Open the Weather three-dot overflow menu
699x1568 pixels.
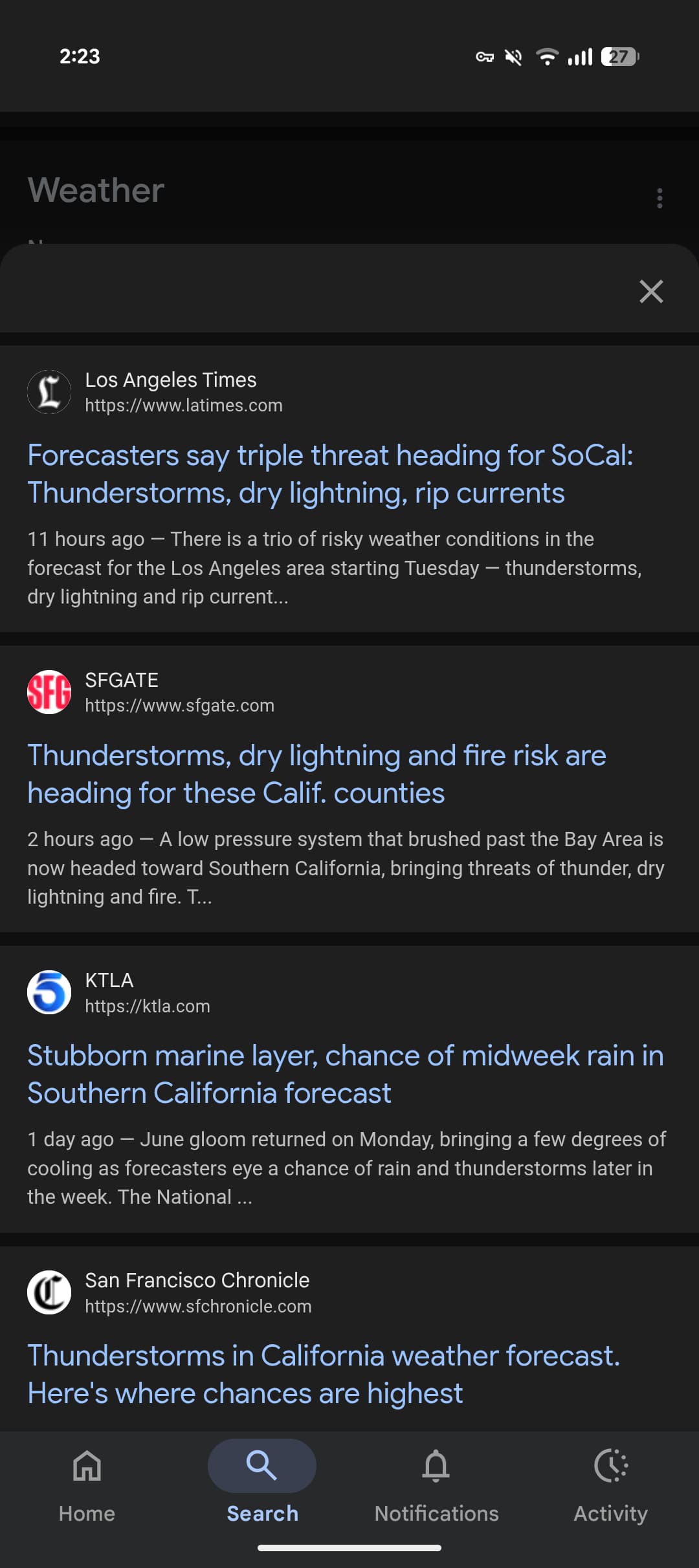(x=660, y=198)
